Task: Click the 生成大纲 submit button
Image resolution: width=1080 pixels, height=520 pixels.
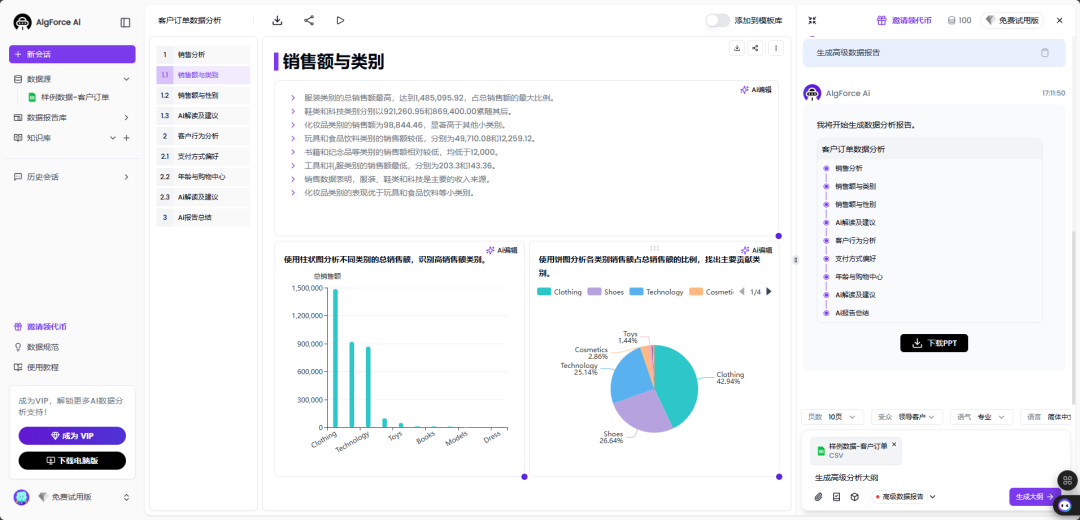Action: click(x=1035, y=497)
